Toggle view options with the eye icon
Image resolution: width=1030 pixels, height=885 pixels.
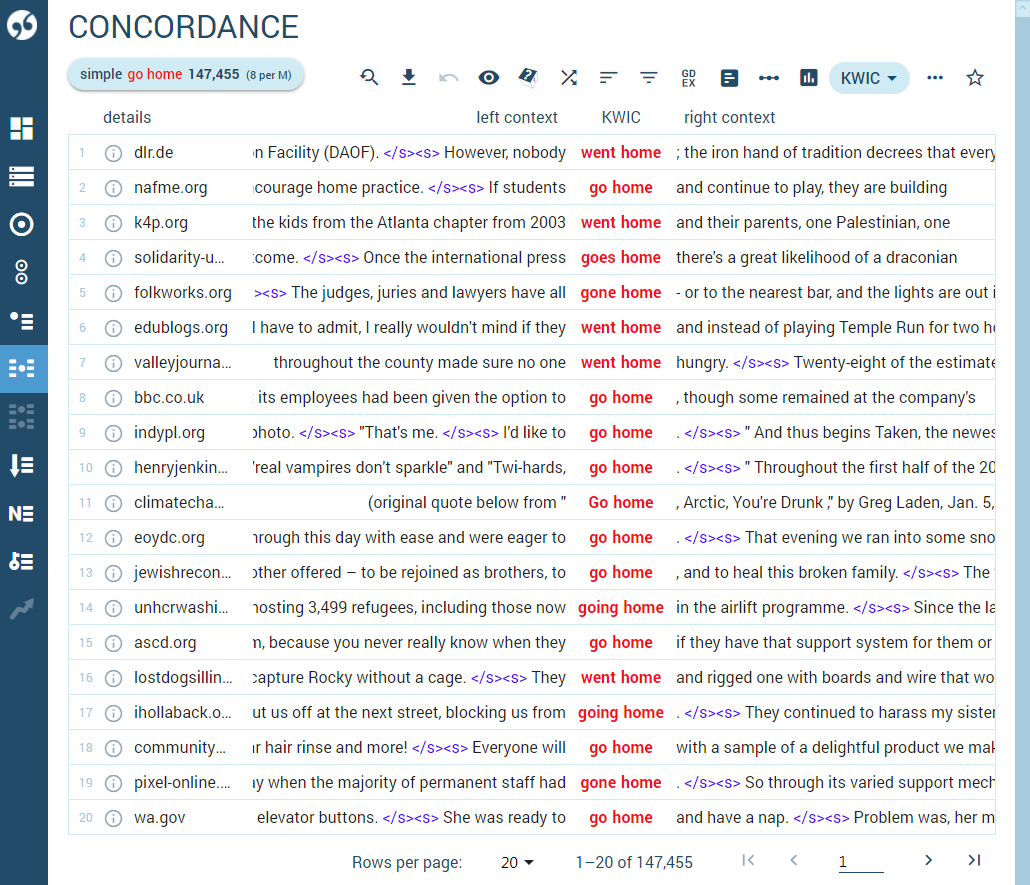pyautogui.click(x=489, y=77)
